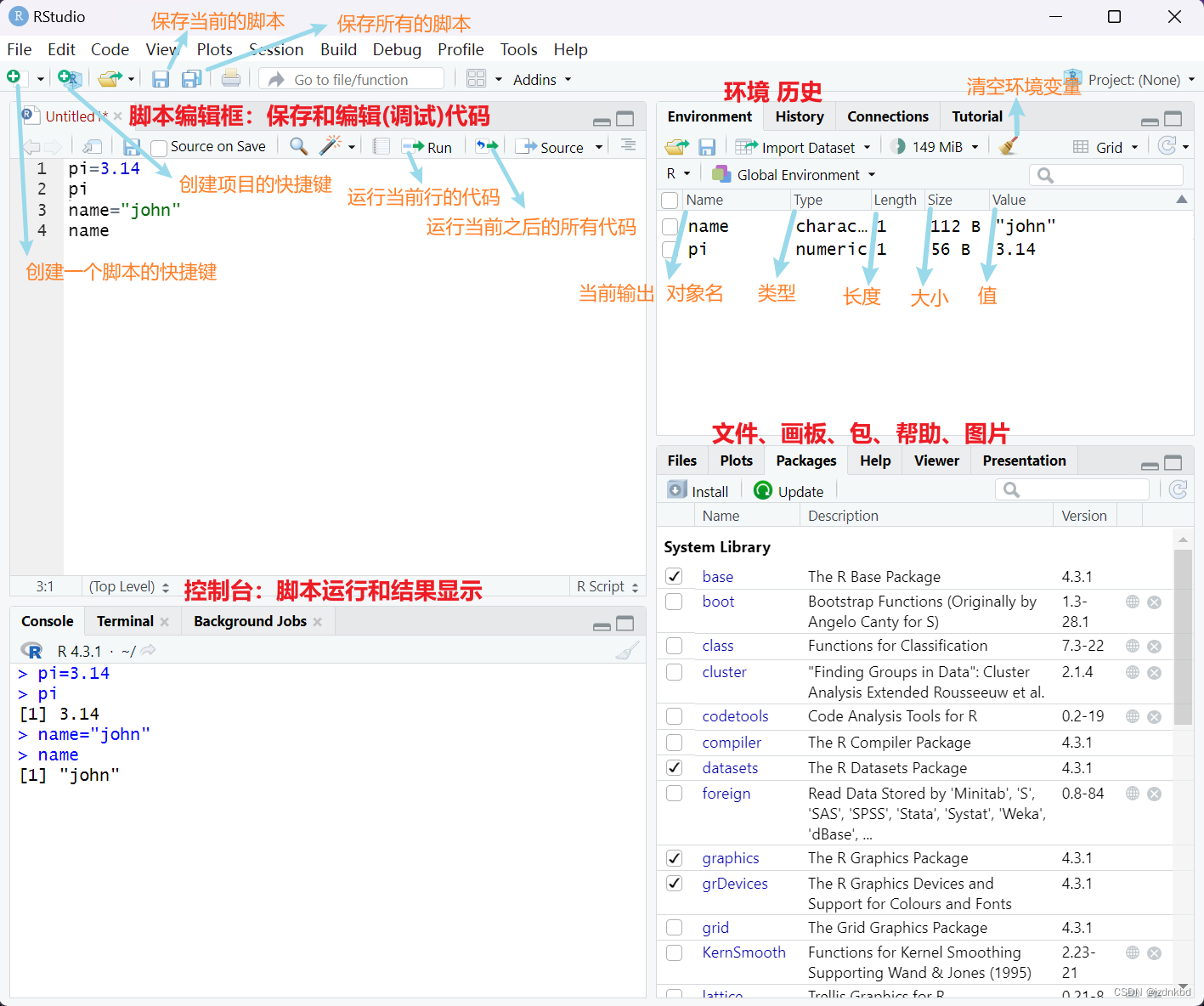Sort packages by Version column header

(1084, 516)
